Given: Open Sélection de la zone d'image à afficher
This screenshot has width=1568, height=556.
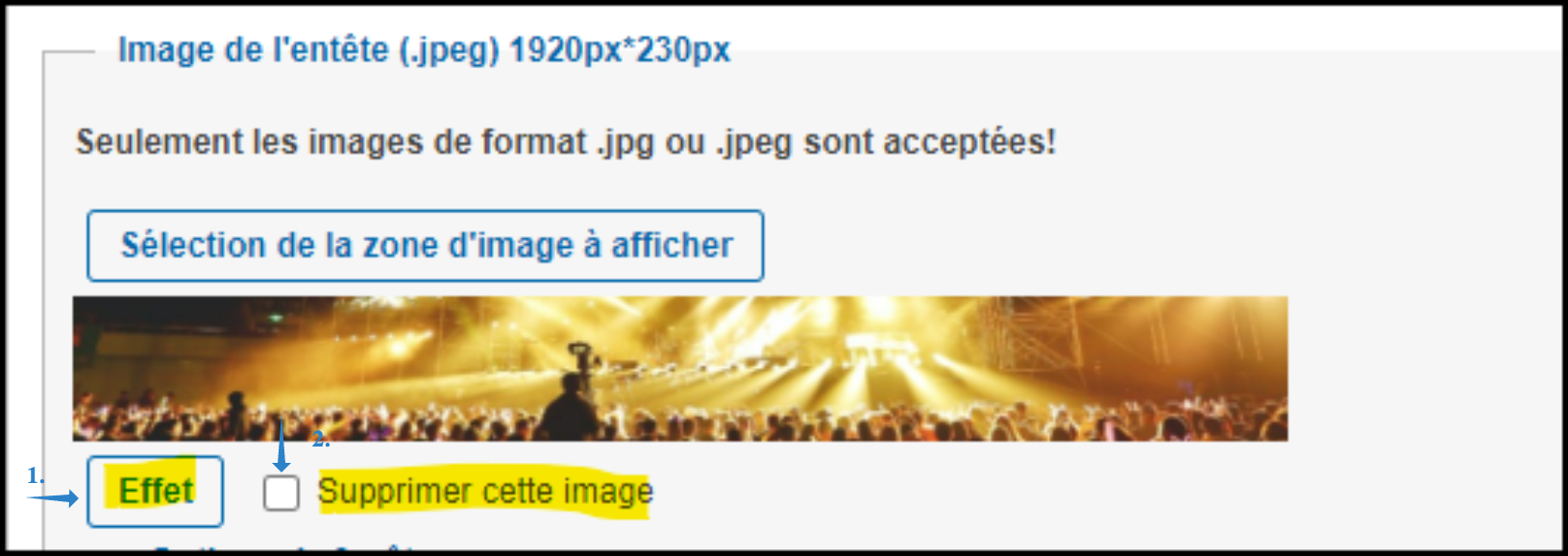Looking at the screenshot, I should click(x=426, y=246).
